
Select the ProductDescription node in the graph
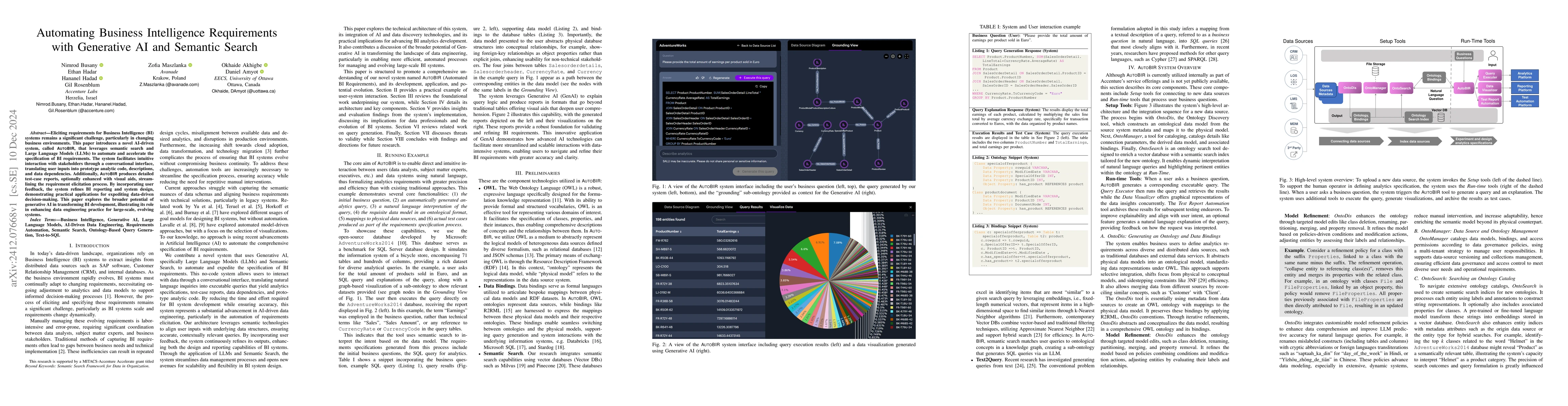[x=817, y=63]
